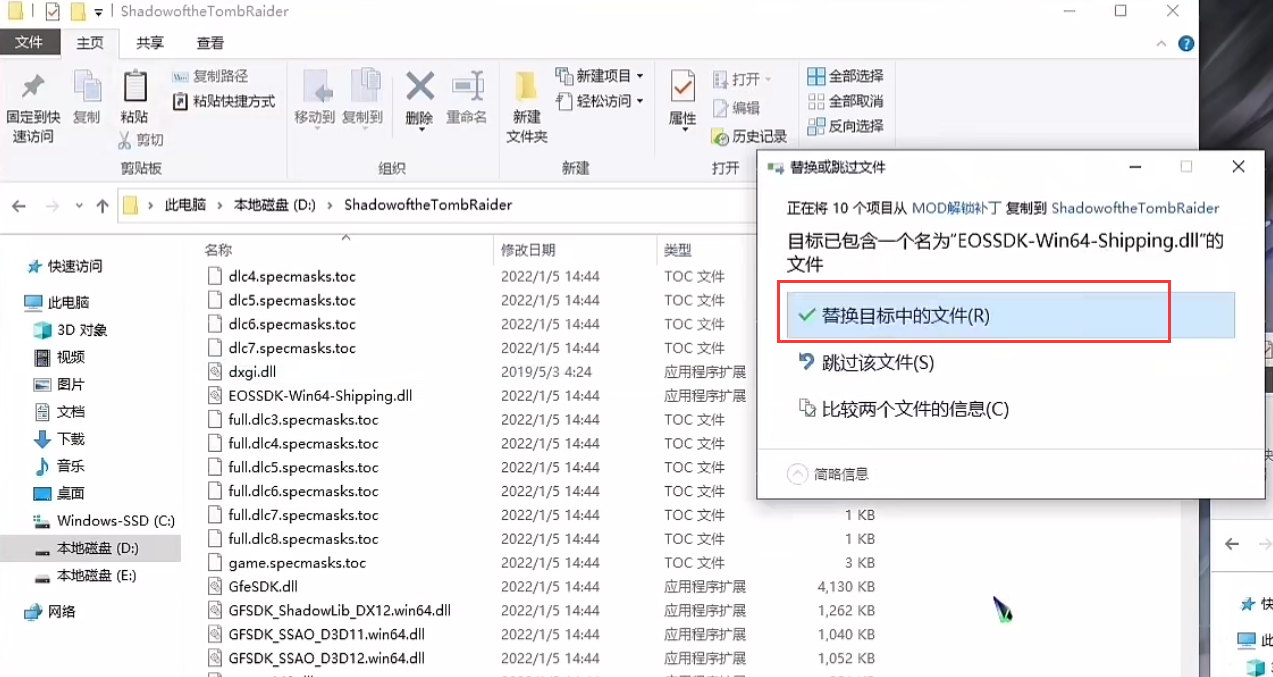Click the ShadowoftheTombRaider destination link
Image resolution: width=1273 pixels, height=677 pixels.
1136,209
